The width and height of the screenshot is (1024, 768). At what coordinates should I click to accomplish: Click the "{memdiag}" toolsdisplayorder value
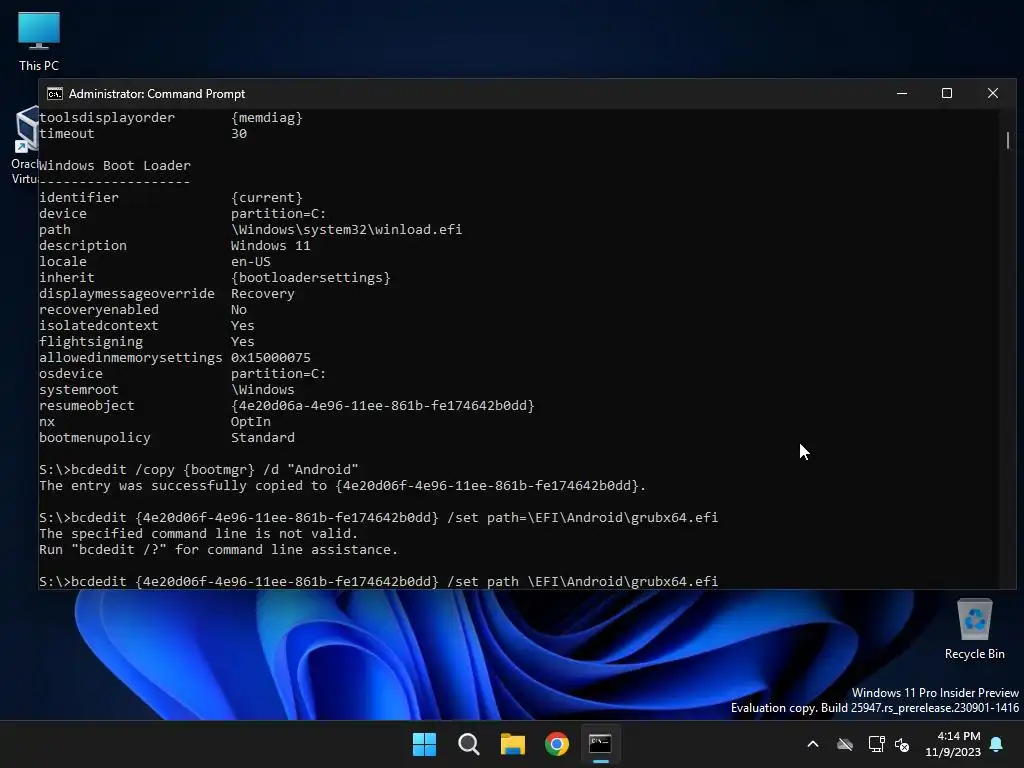[x=266, y=118]
